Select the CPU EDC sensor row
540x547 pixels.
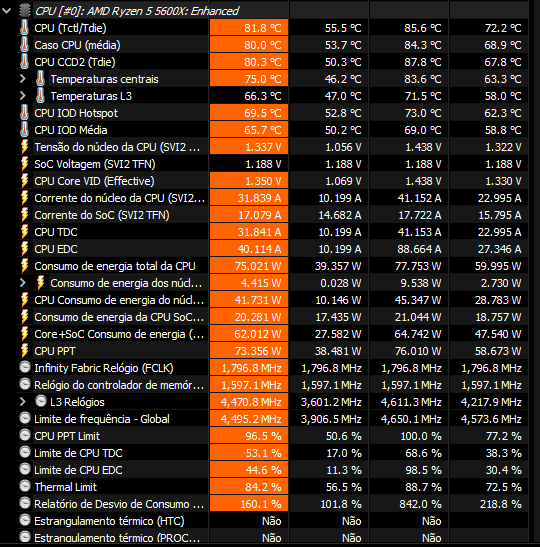tap(273, 249)
